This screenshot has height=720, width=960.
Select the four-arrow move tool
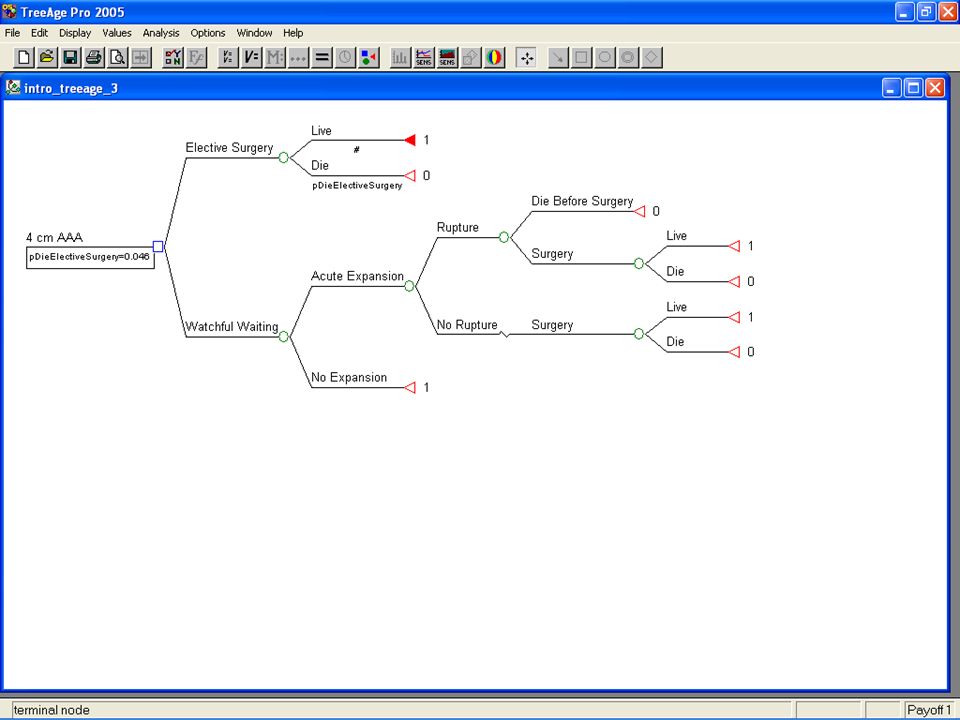click(x=527, y=58)
